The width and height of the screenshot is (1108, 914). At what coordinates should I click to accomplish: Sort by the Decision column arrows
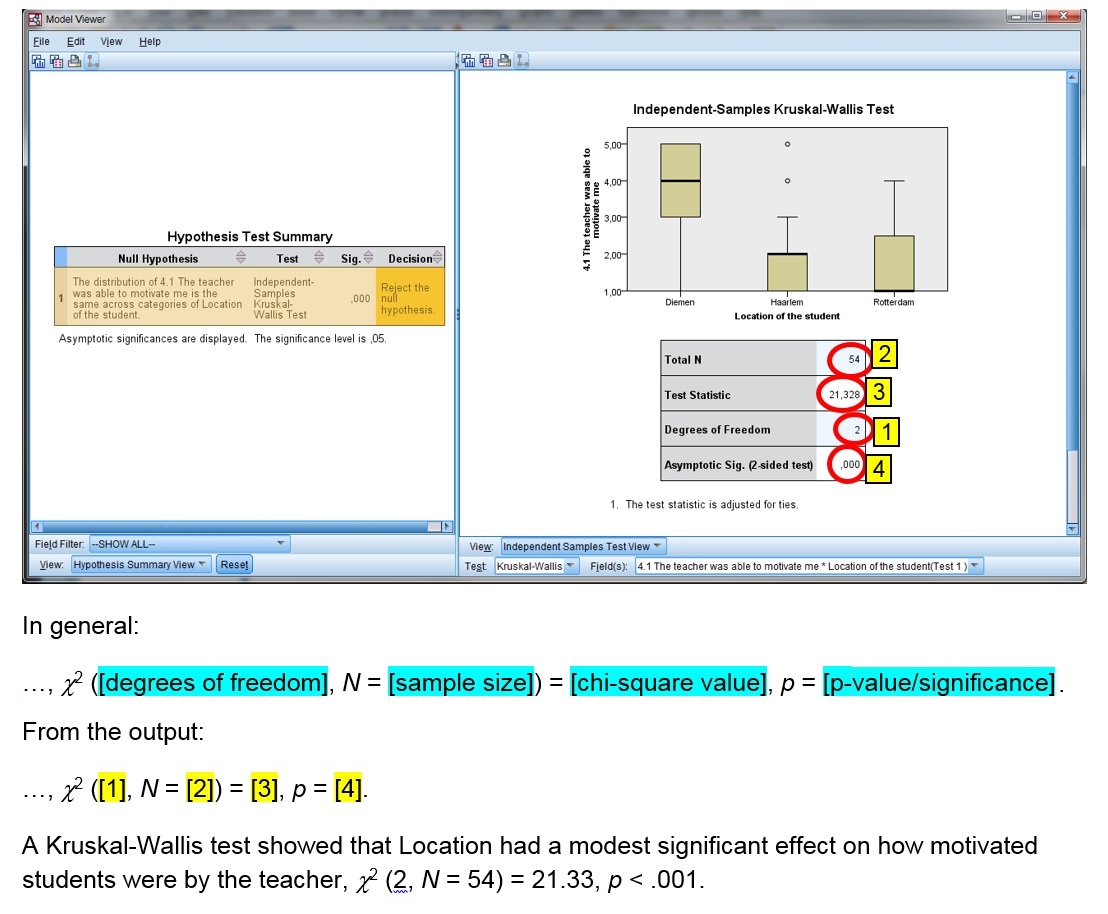pyautogui.click(x=436, y=258)
